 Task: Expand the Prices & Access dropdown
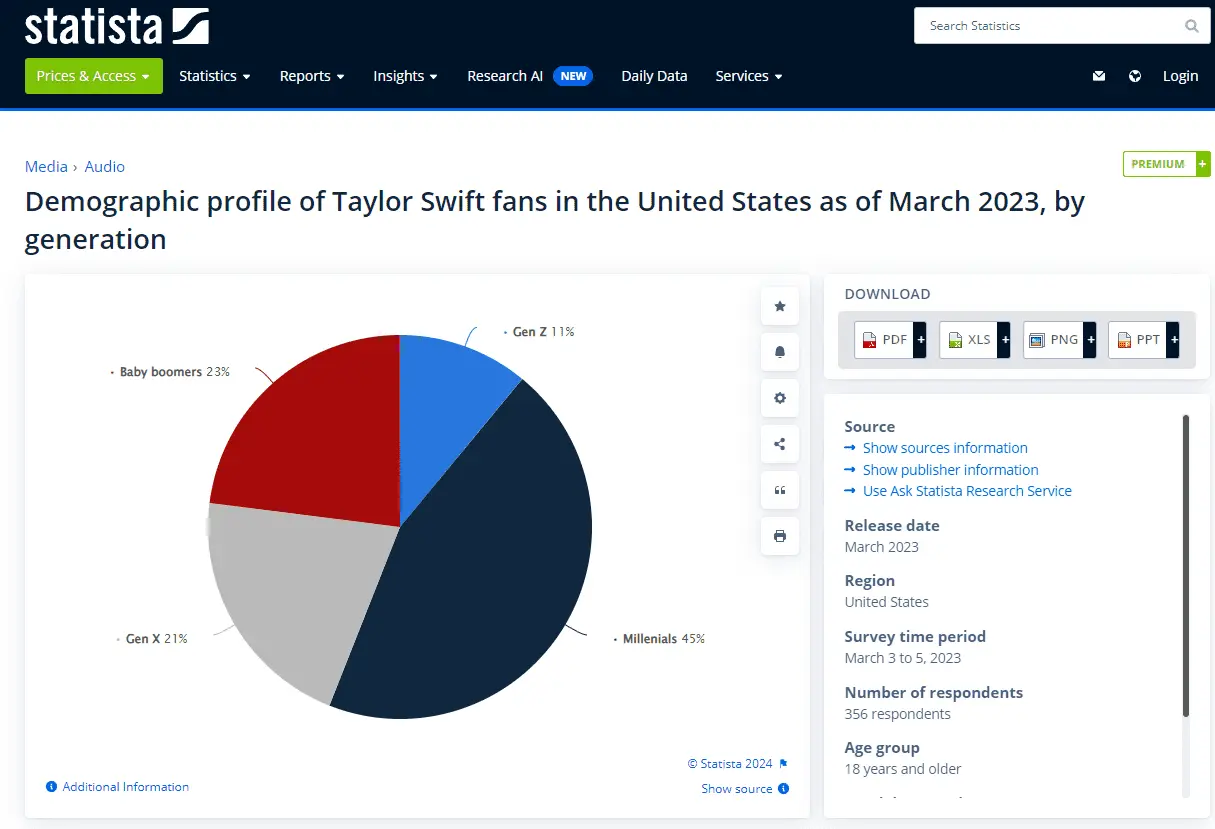coord(93,76)
